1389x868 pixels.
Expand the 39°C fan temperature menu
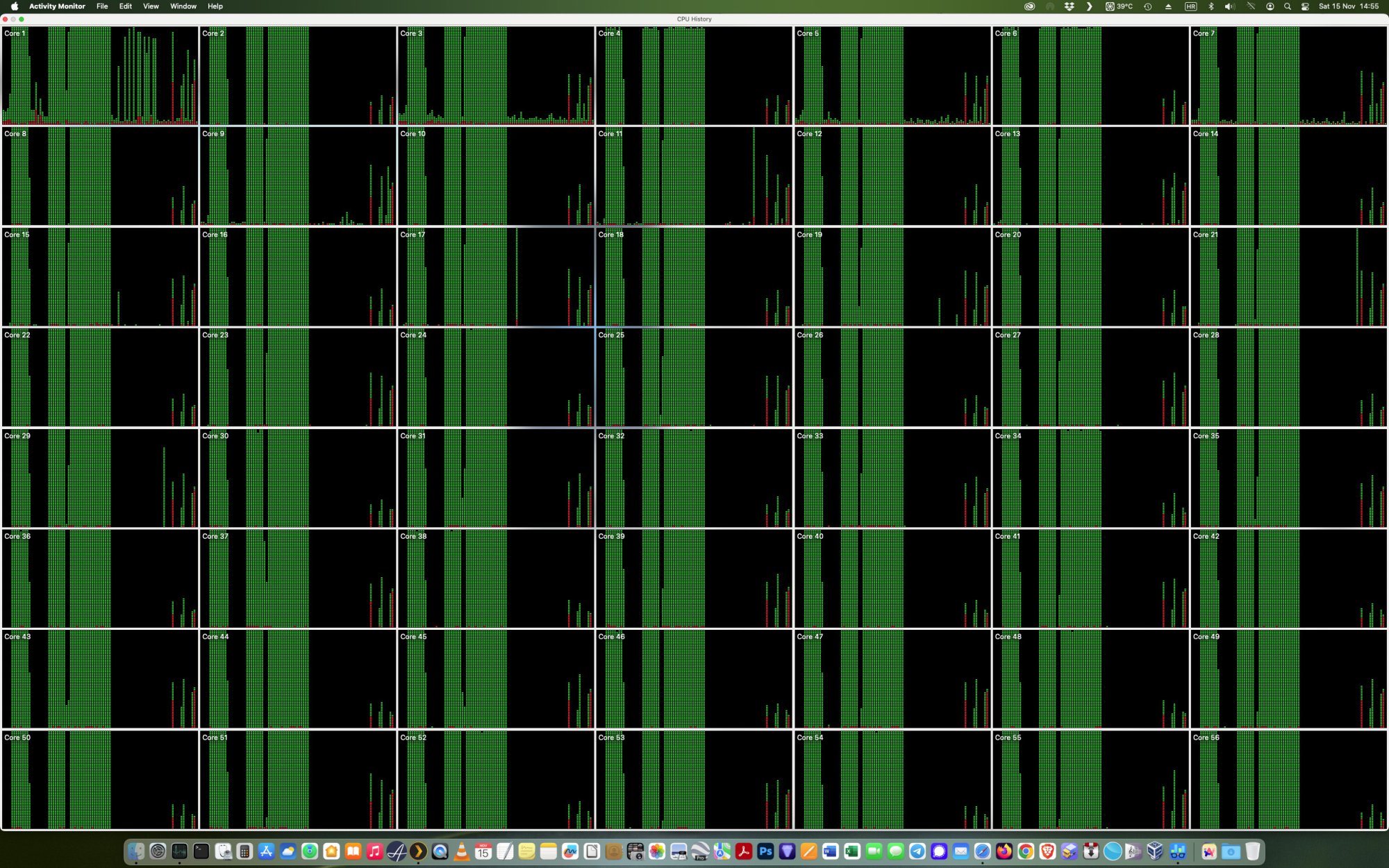click(1119, 6)
